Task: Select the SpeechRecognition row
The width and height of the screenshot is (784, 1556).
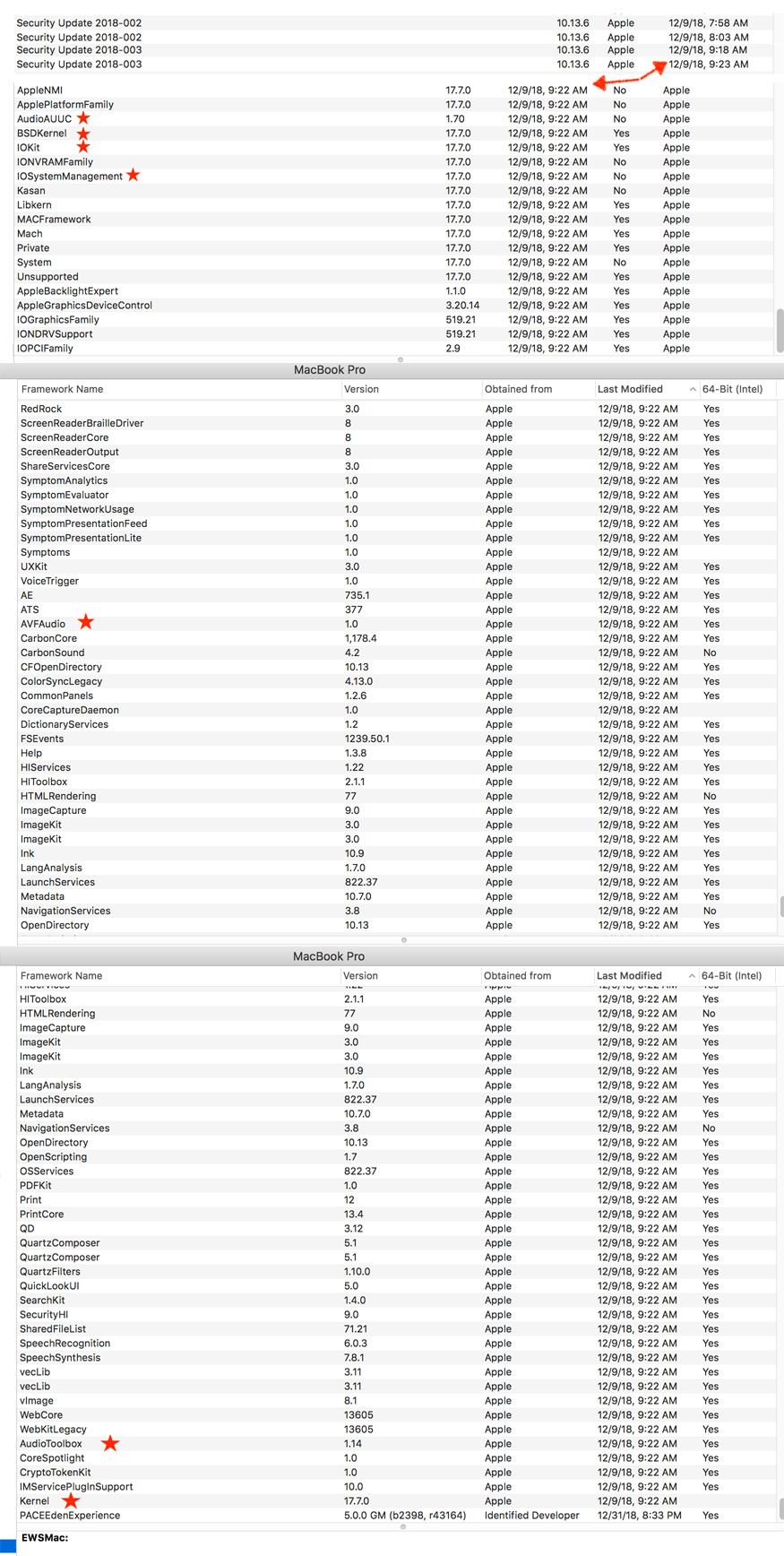Action: click(398, 1343)
